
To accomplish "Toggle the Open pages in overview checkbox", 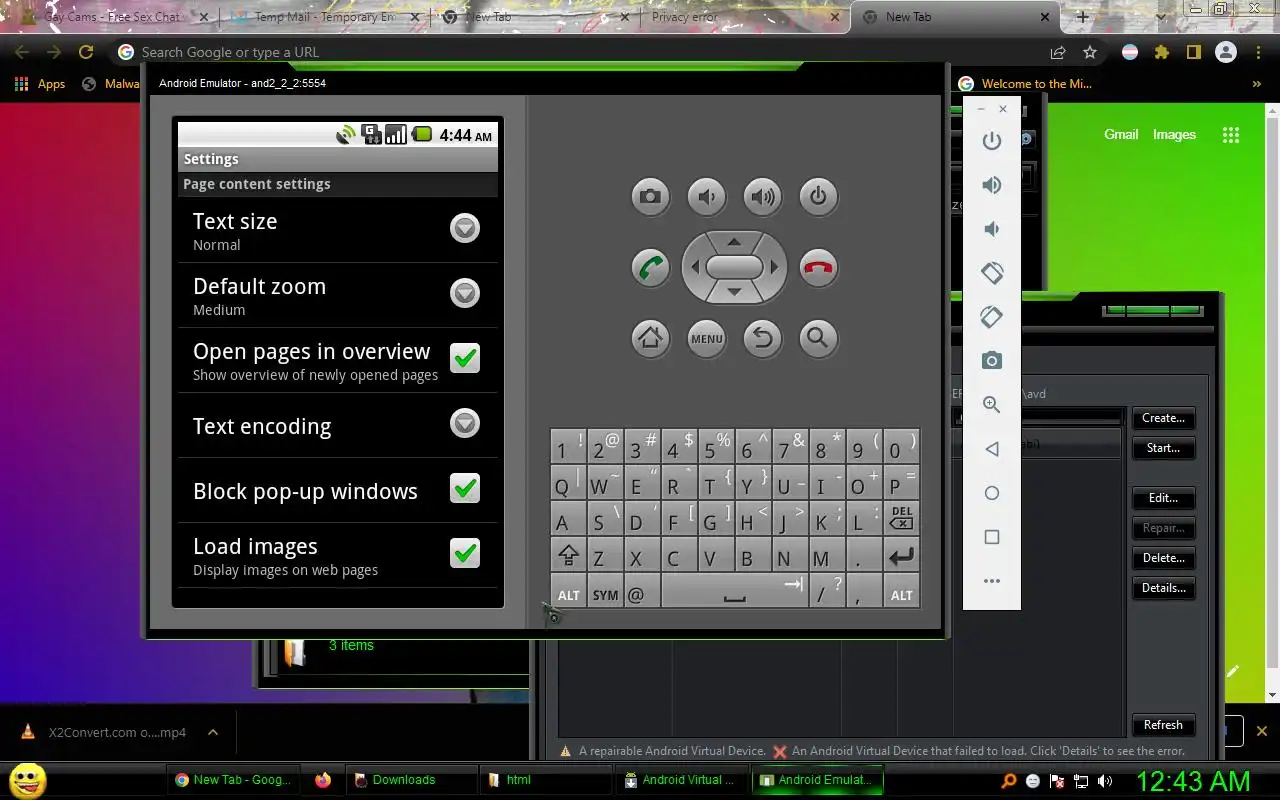I will point(465,358).
